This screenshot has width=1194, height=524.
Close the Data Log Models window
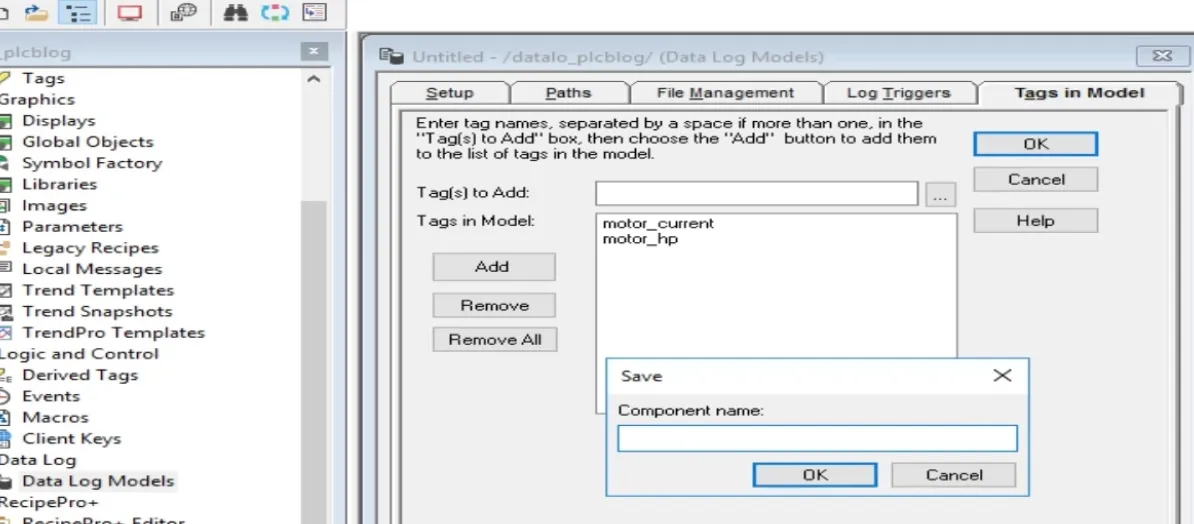point(1161,56)
